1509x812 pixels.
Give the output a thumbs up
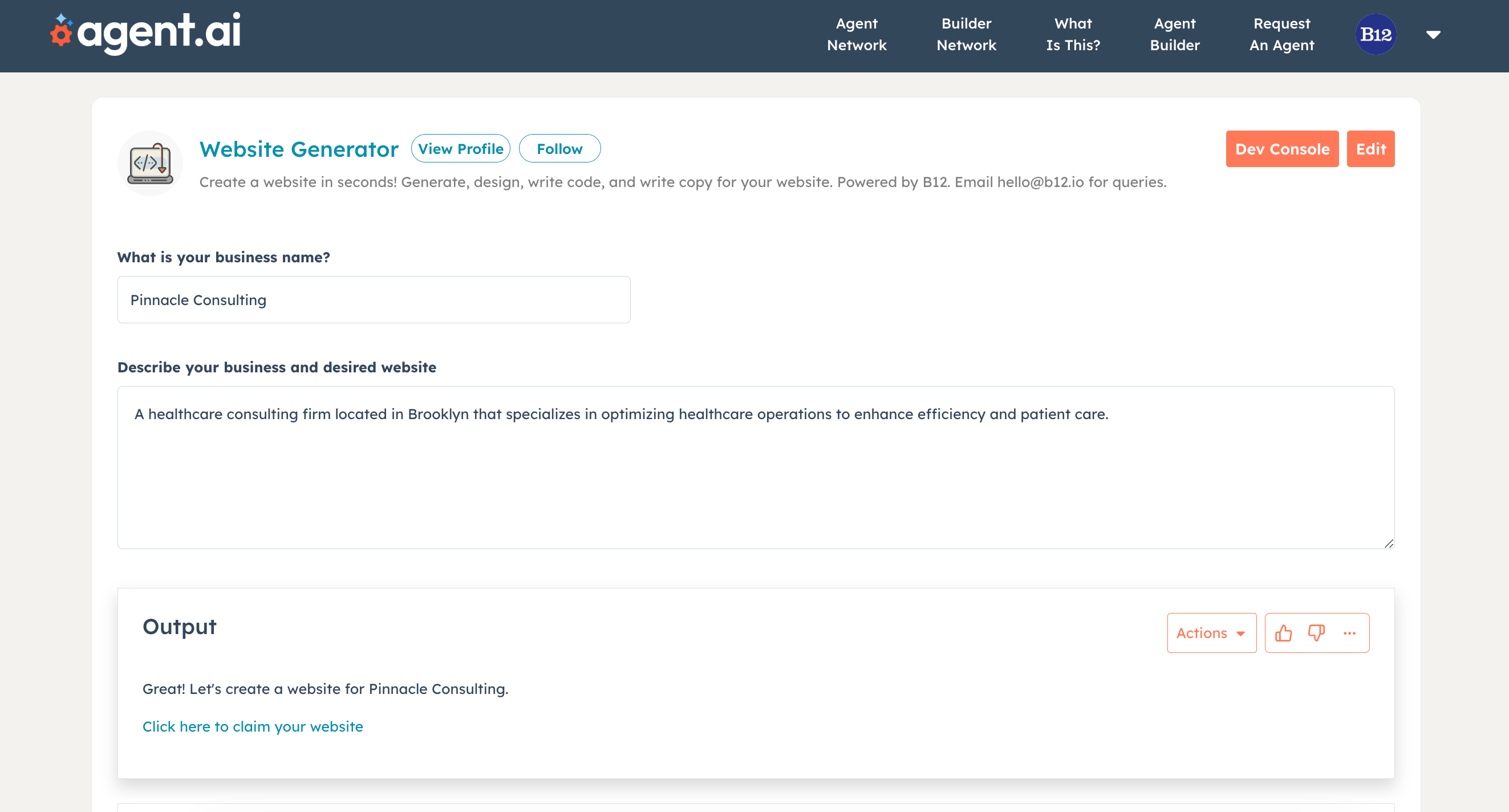pos(1284,634)
